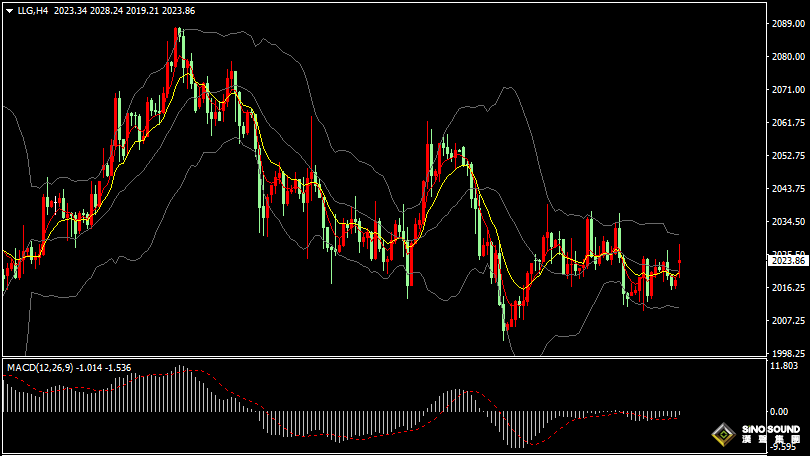Click the 2007.25 label on price axis
Viewport: 810px width, 456px height.
[x=787, y=321]
